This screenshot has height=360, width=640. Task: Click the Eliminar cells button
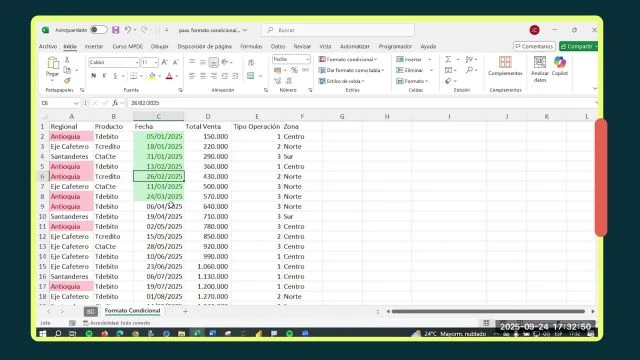click(410, 70)
